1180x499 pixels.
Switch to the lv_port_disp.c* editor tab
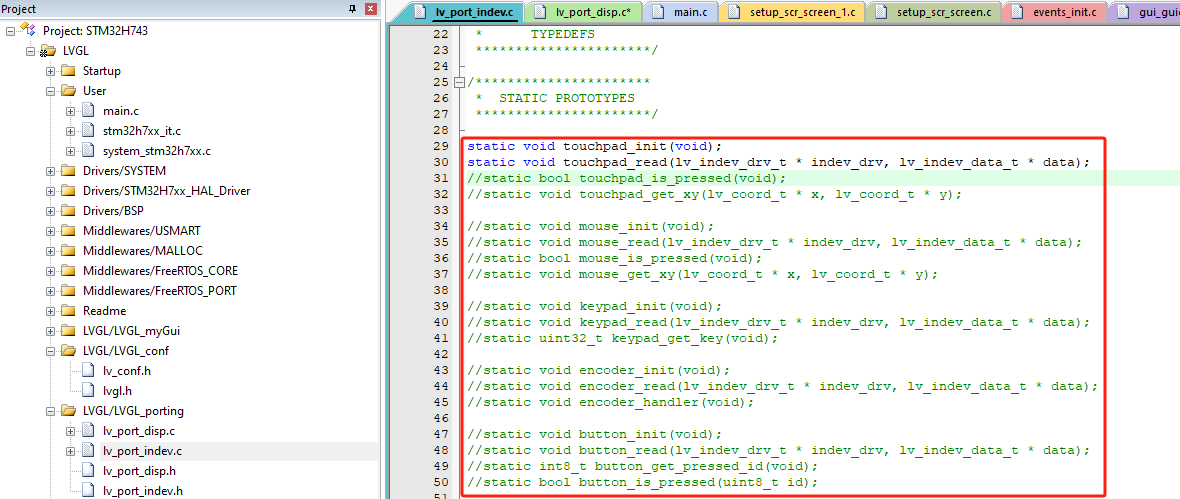coord(585,12)
